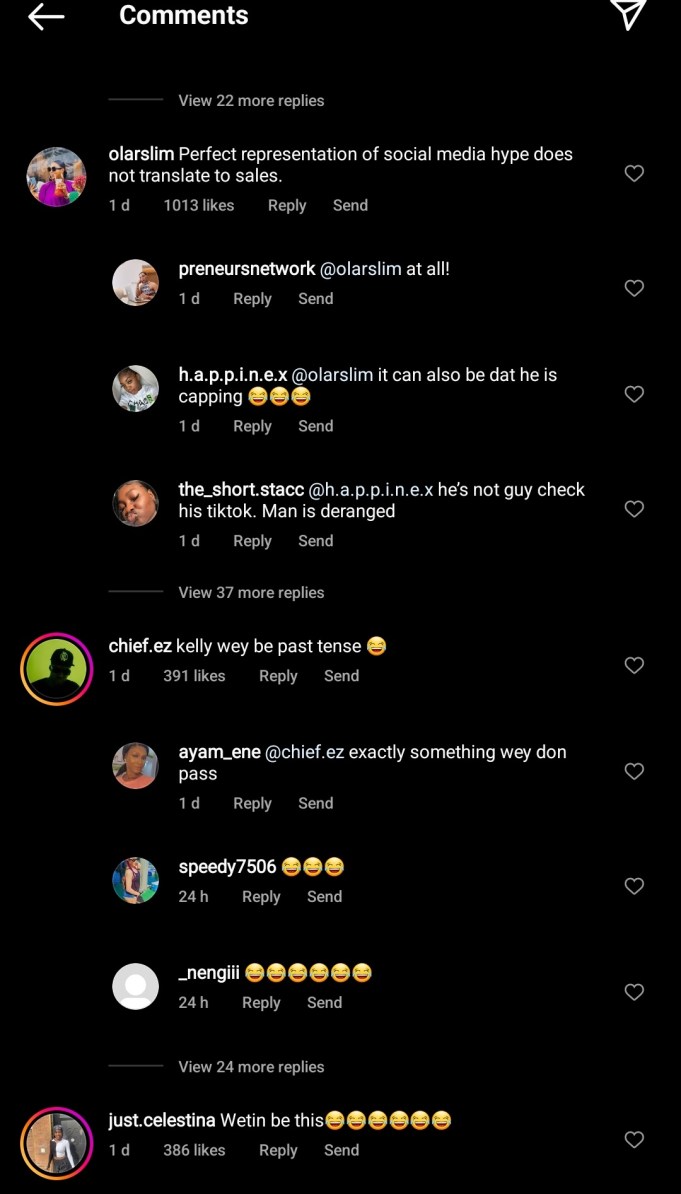Like chief.ez's comment with the heart

[x=634, y=665]
